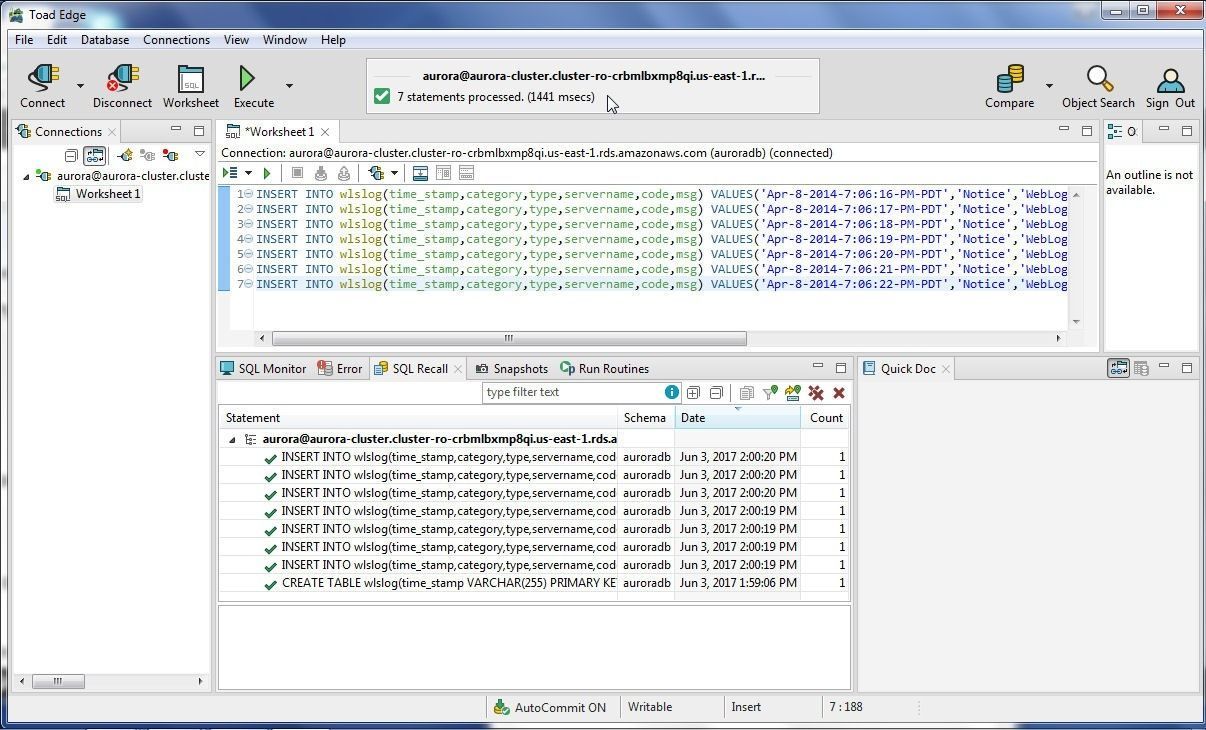Image resolution: width=1206 pixels, height=730 pixels.
Task: Click blue info icon beside filter field
Action: (671, 392)
